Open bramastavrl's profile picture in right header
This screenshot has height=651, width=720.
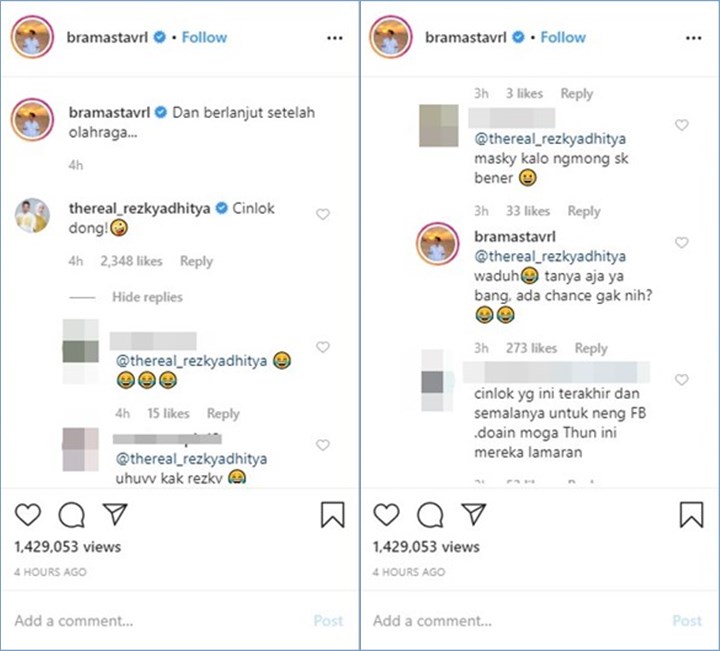(391, 38)
